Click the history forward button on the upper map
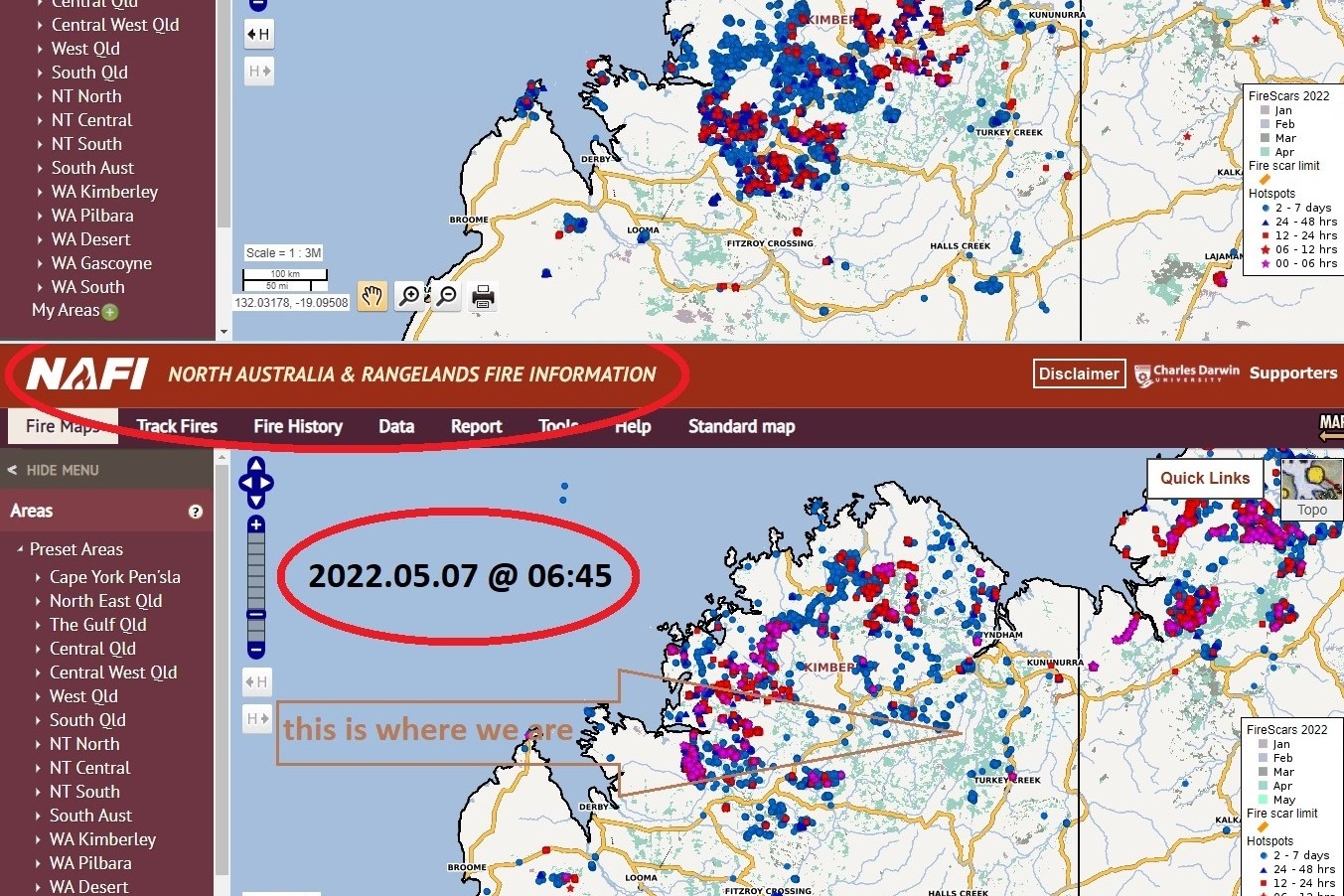This screenshot has width=1344, height=896. (258, 72)
